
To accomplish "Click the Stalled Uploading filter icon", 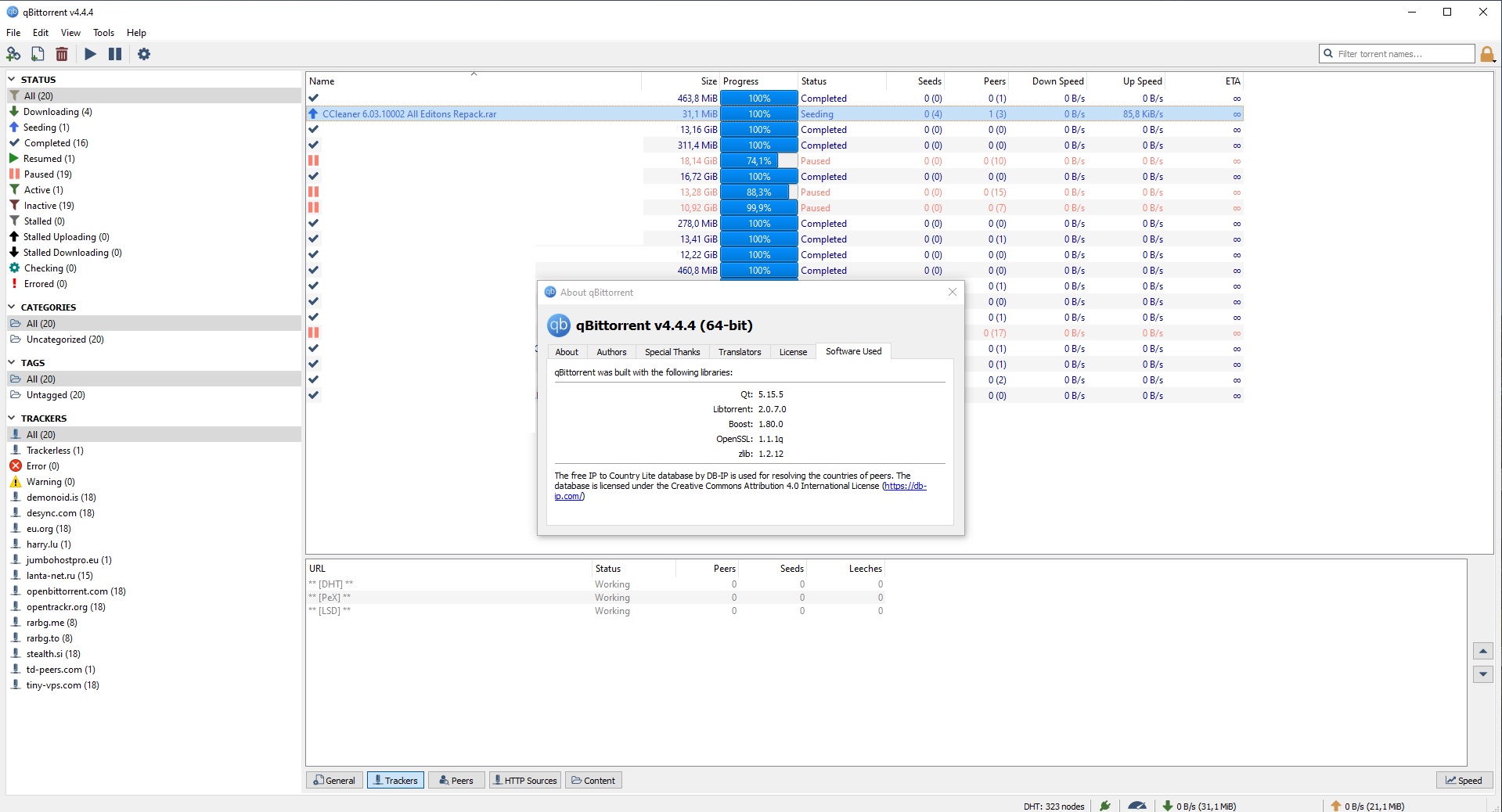I will click(x=14, y=236).
